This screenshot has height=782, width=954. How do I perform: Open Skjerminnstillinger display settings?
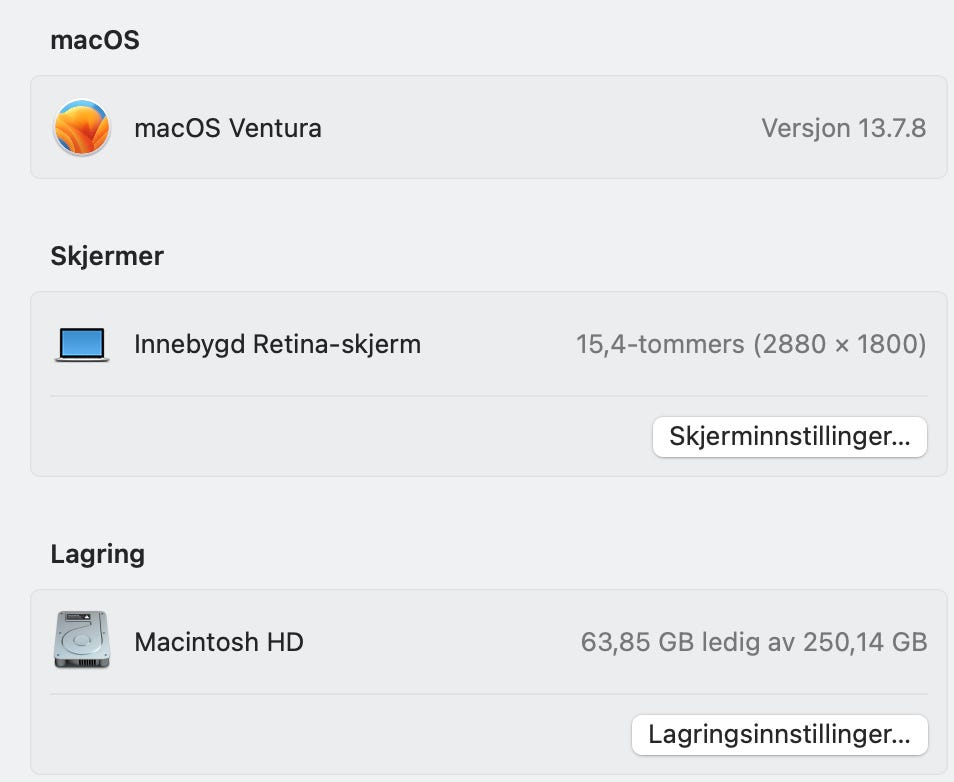point(790,436)
